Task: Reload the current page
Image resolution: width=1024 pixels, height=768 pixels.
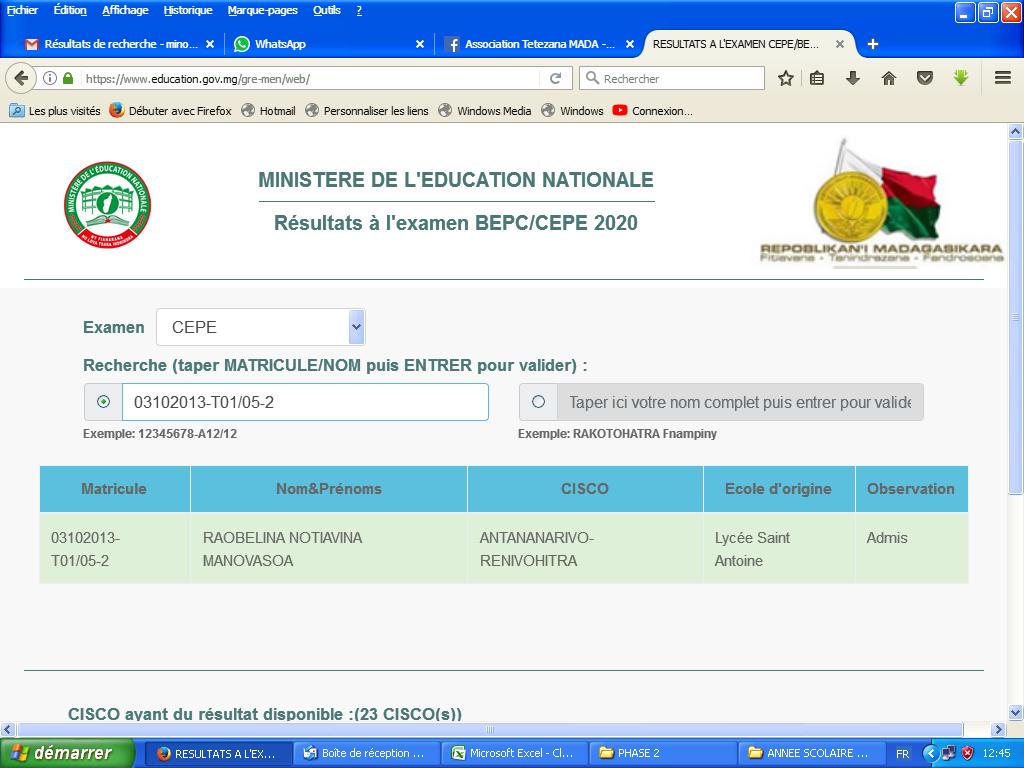Action: click(x=556, y=78)
